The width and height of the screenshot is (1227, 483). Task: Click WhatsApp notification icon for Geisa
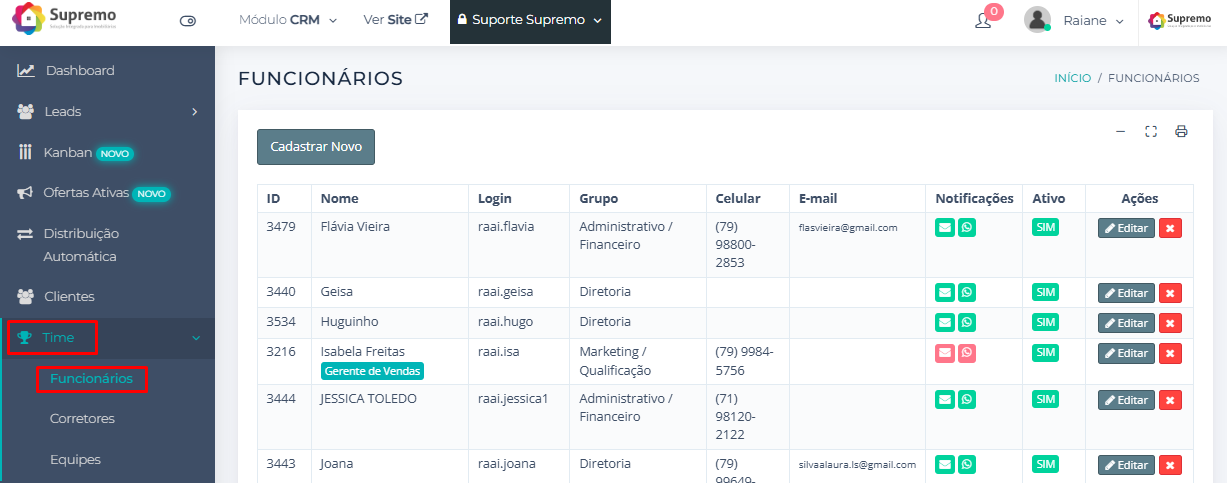967,292
